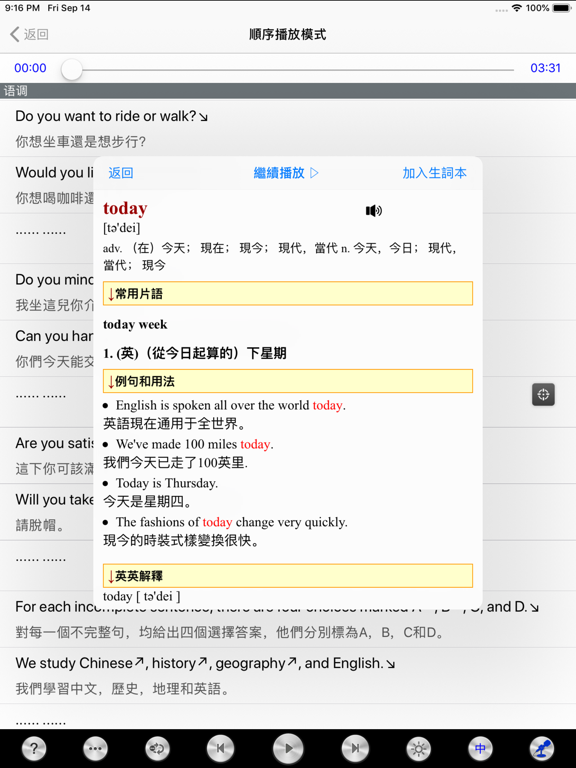The height and width of the screenshot is (768, 576).
Task: Select translation 你想坐車還是想步行?
Action: (x=80, y=142)
